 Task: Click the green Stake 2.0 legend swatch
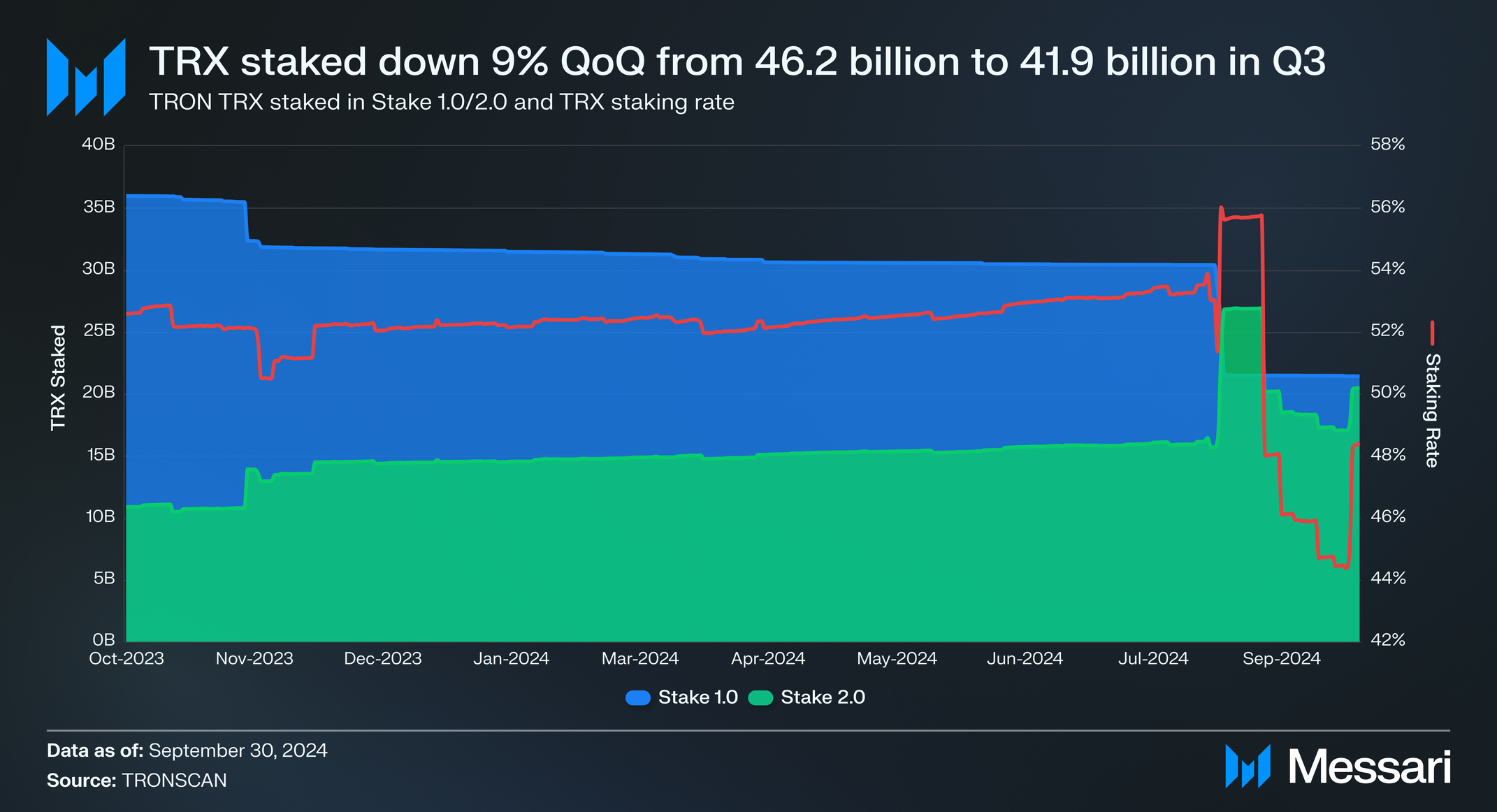pos(760,697)
